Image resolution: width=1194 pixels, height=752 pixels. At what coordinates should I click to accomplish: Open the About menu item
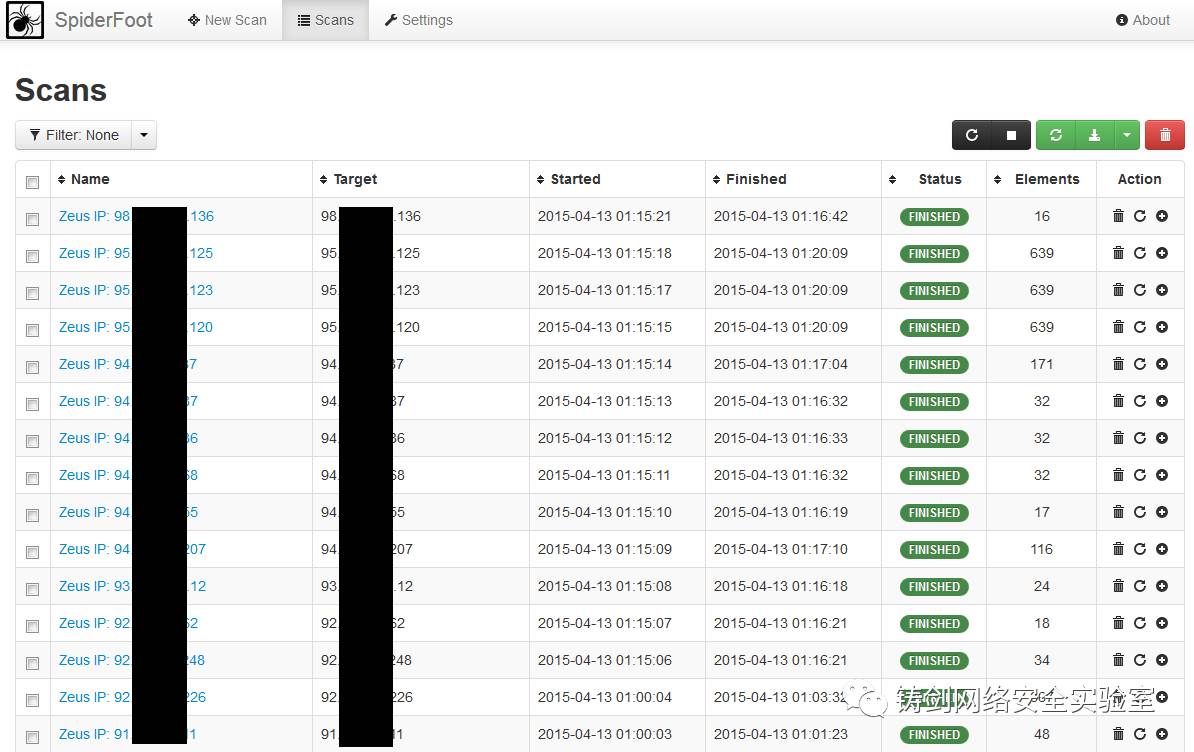point(1142,20)
